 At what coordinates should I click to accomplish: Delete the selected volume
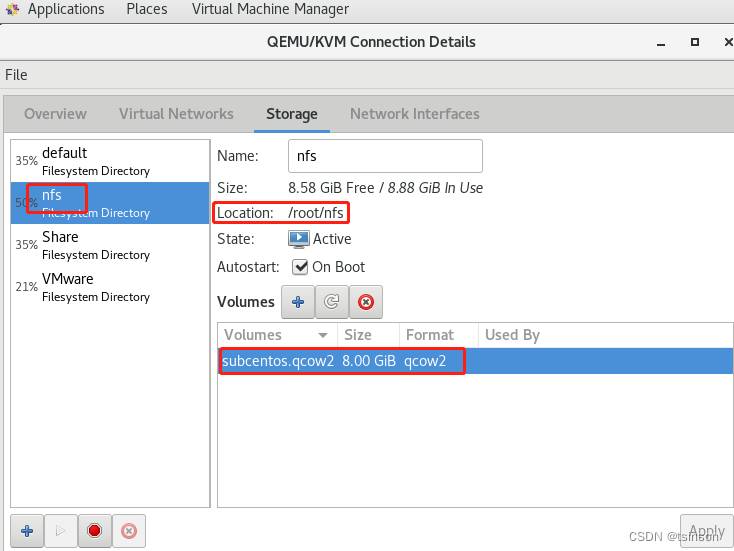click(366, 301)
